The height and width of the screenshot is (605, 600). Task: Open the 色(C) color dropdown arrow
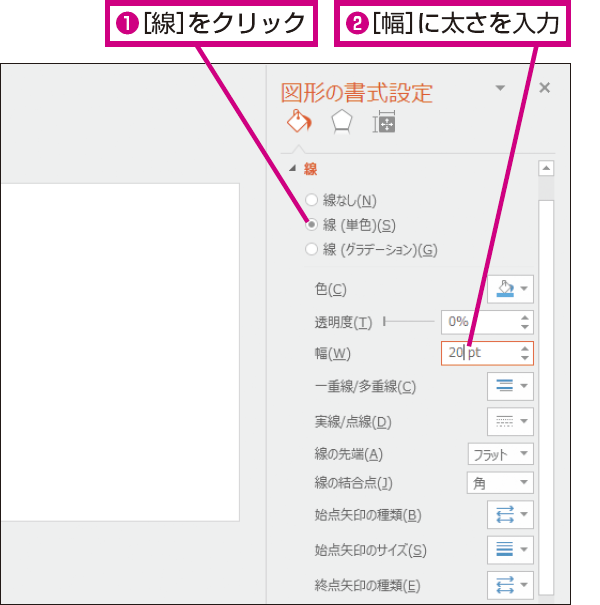pos(524,289)
